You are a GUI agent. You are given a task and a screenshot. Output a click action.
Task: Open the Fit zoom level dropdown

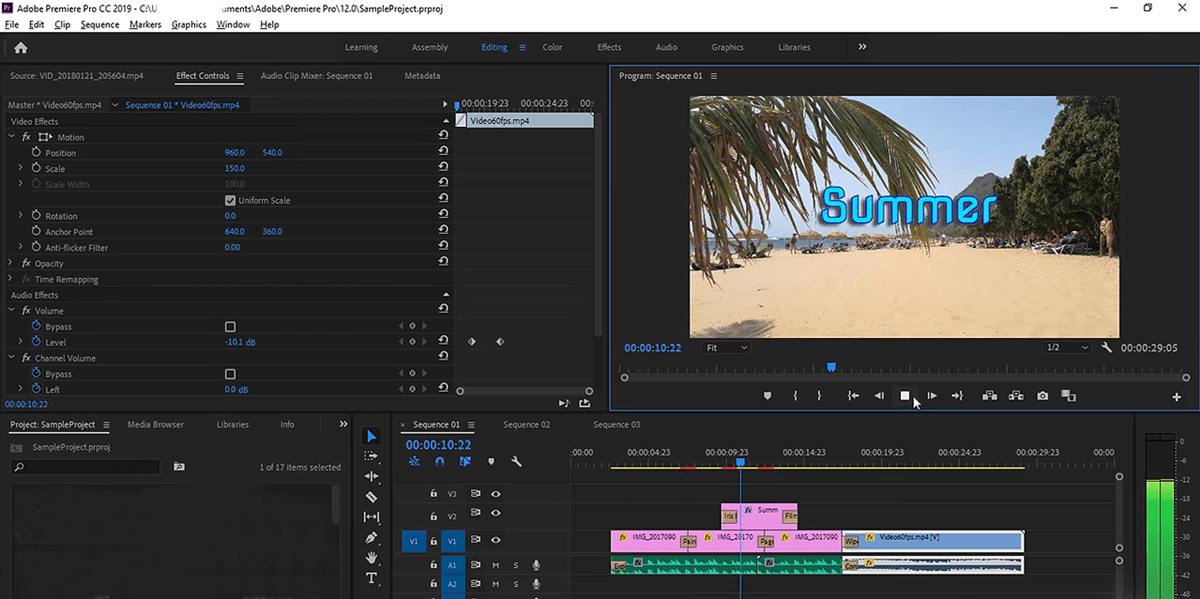725,347
